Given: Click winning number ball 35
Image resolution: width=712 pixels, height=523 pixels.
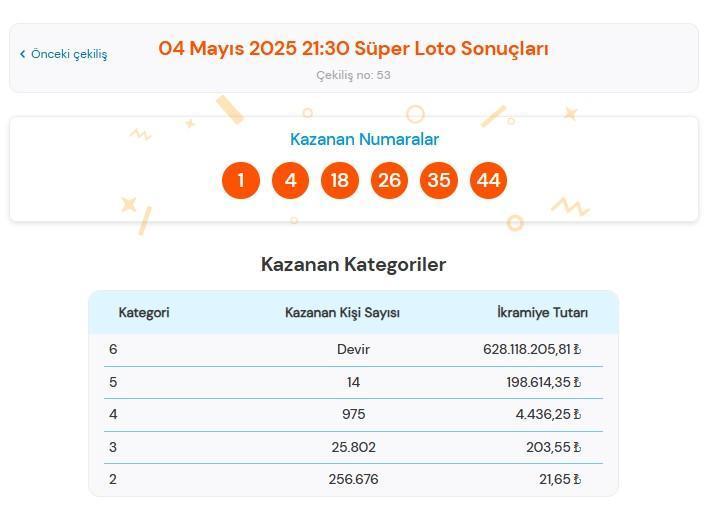Looking at the screenshot, I should (x=439, y=180).
